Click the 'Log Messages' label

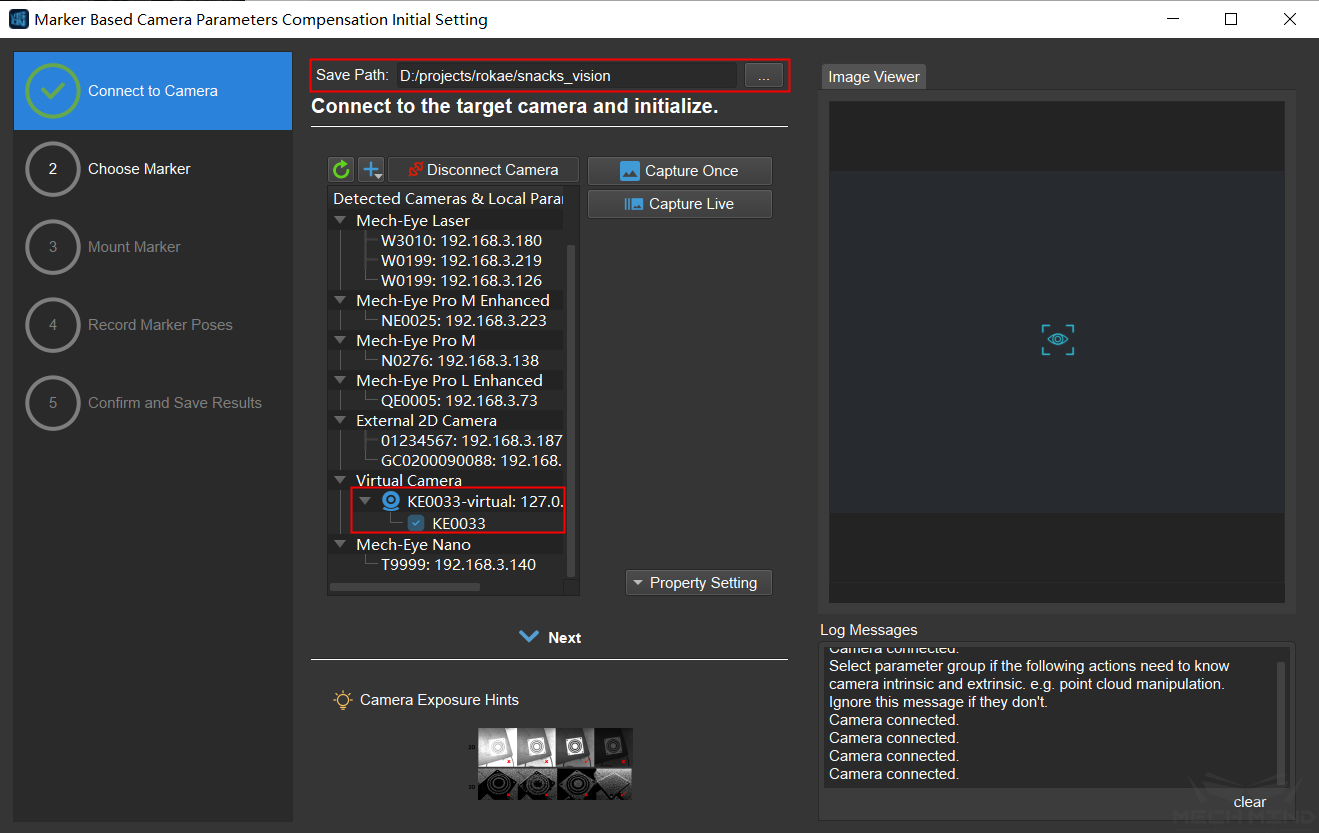pyautogui.click(x=868, y=630)
